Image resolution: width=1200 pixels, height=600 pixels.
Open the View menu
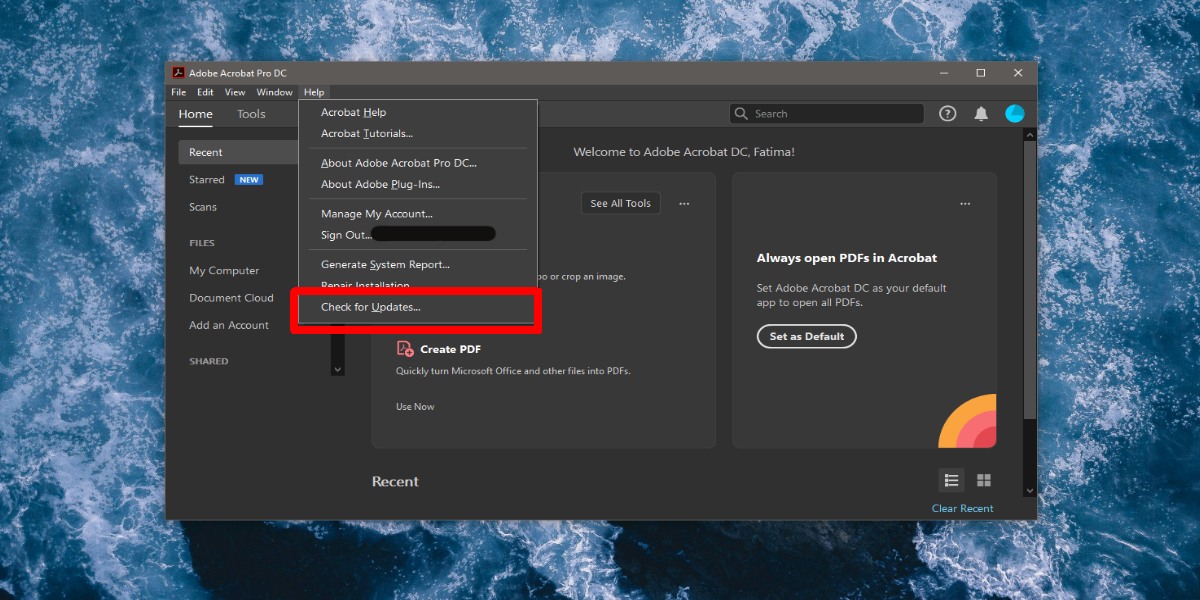pos(235,92)
